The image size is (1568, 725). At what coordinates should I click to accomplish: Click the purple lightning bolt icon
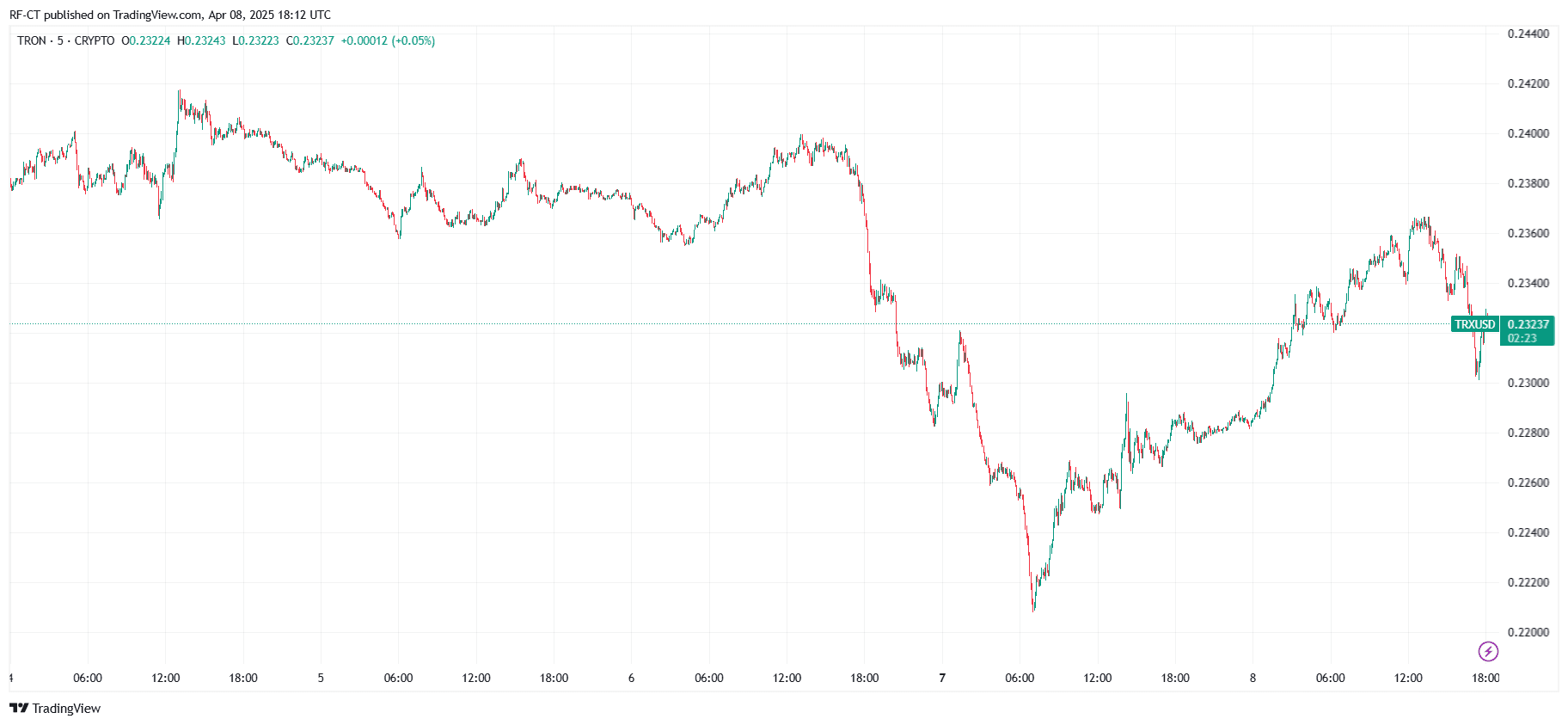click(1488, 651)
